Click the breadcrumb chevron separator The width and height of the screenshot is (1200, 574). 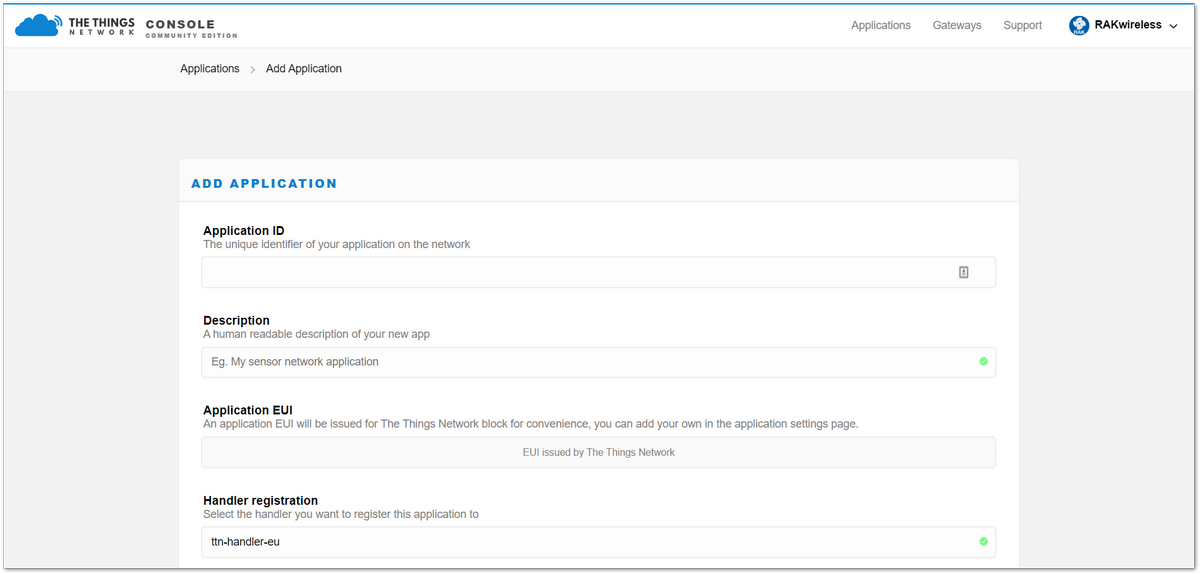point(253,70)
